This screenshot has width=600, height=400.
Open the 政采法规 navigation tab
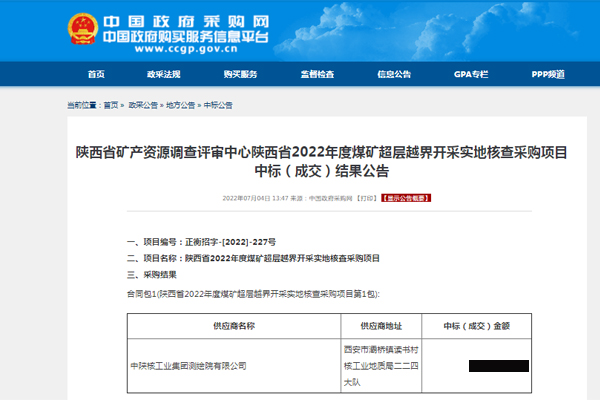163,75
